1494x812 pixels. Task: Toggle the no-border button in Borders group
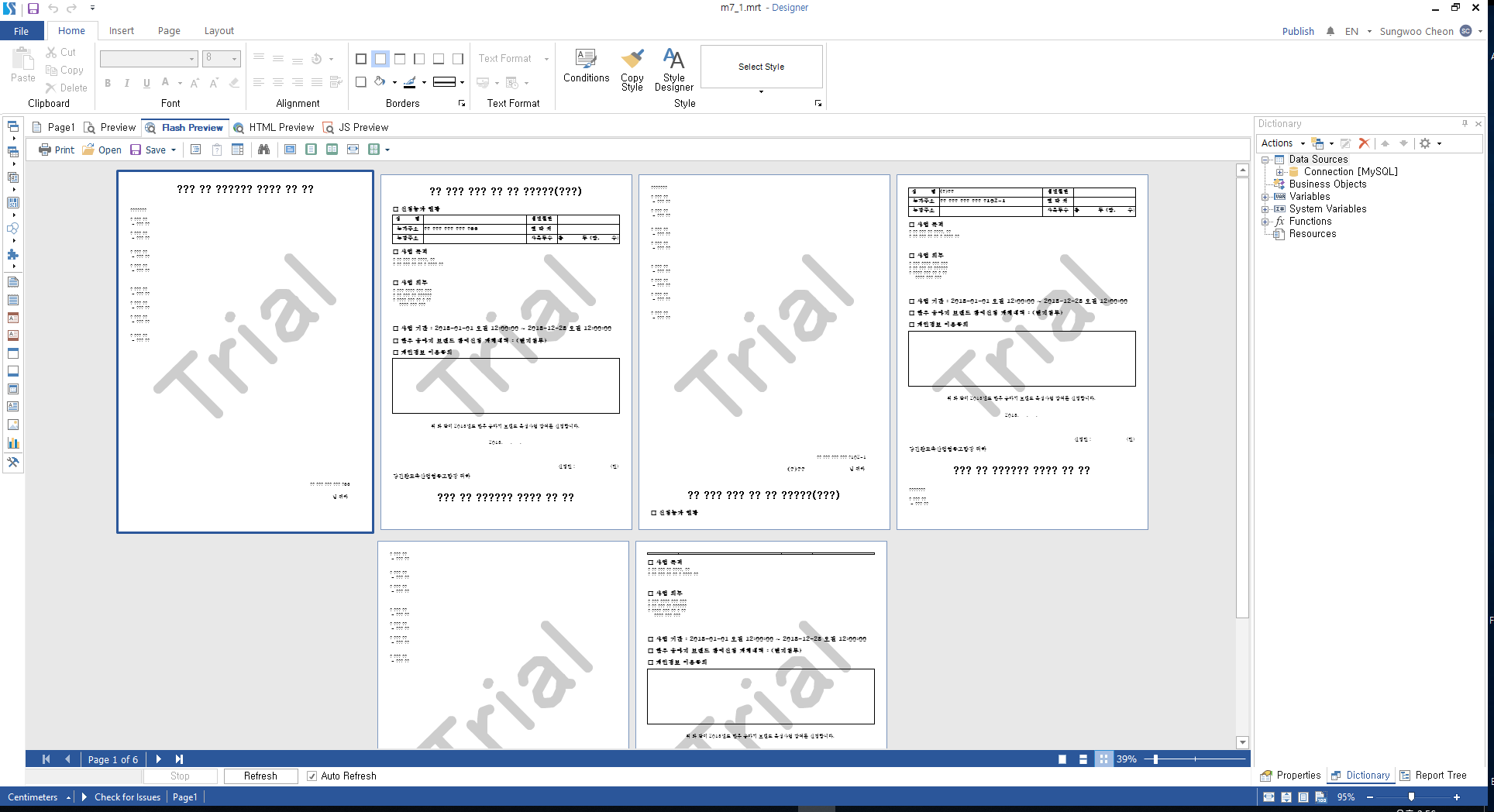point(380,59)
